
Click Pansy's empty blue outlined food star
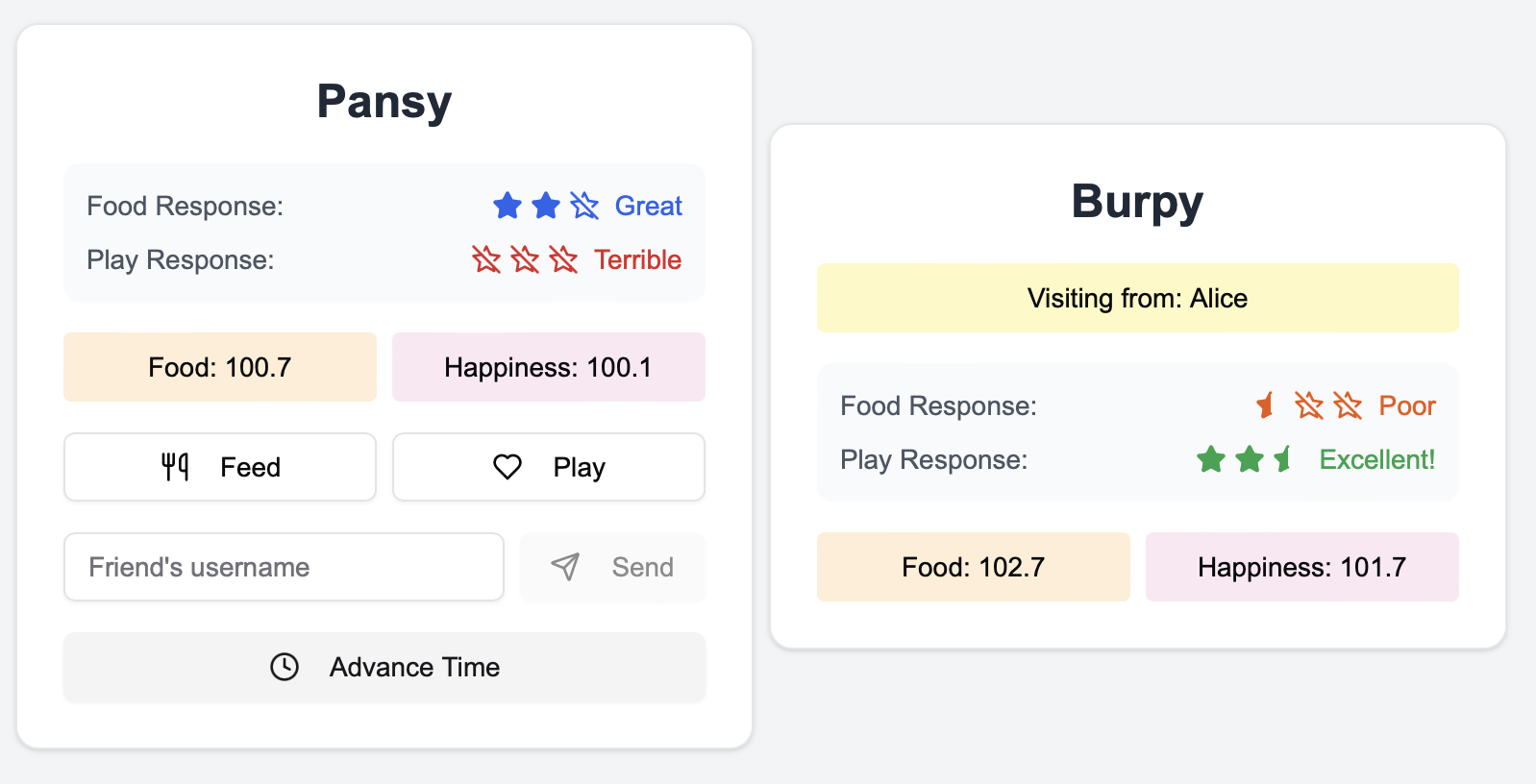point(584,206)
